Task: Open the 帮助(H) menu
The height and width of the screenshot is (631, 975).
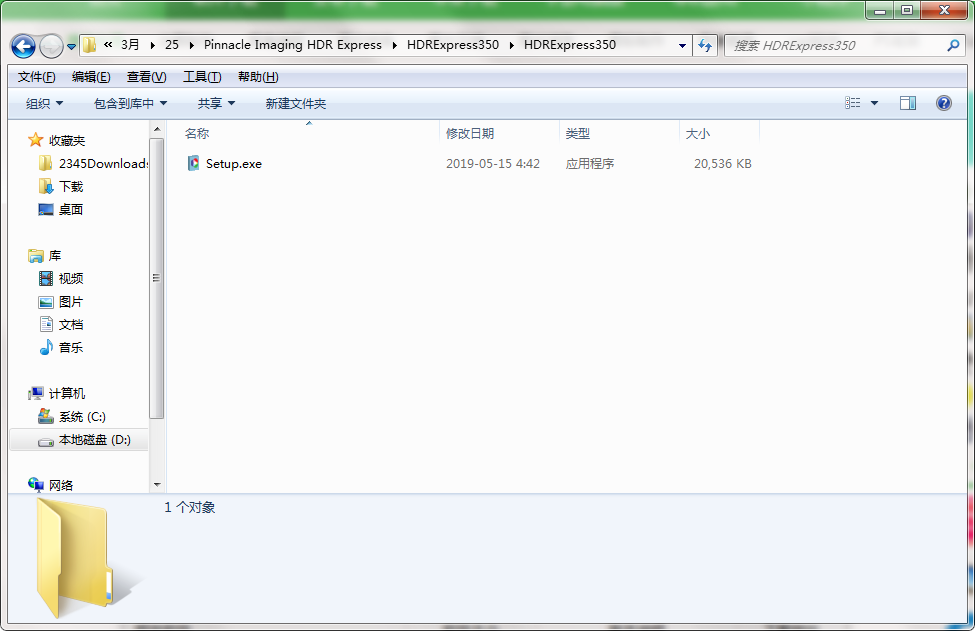Action: pyautogui.click(x=258, y=76)
